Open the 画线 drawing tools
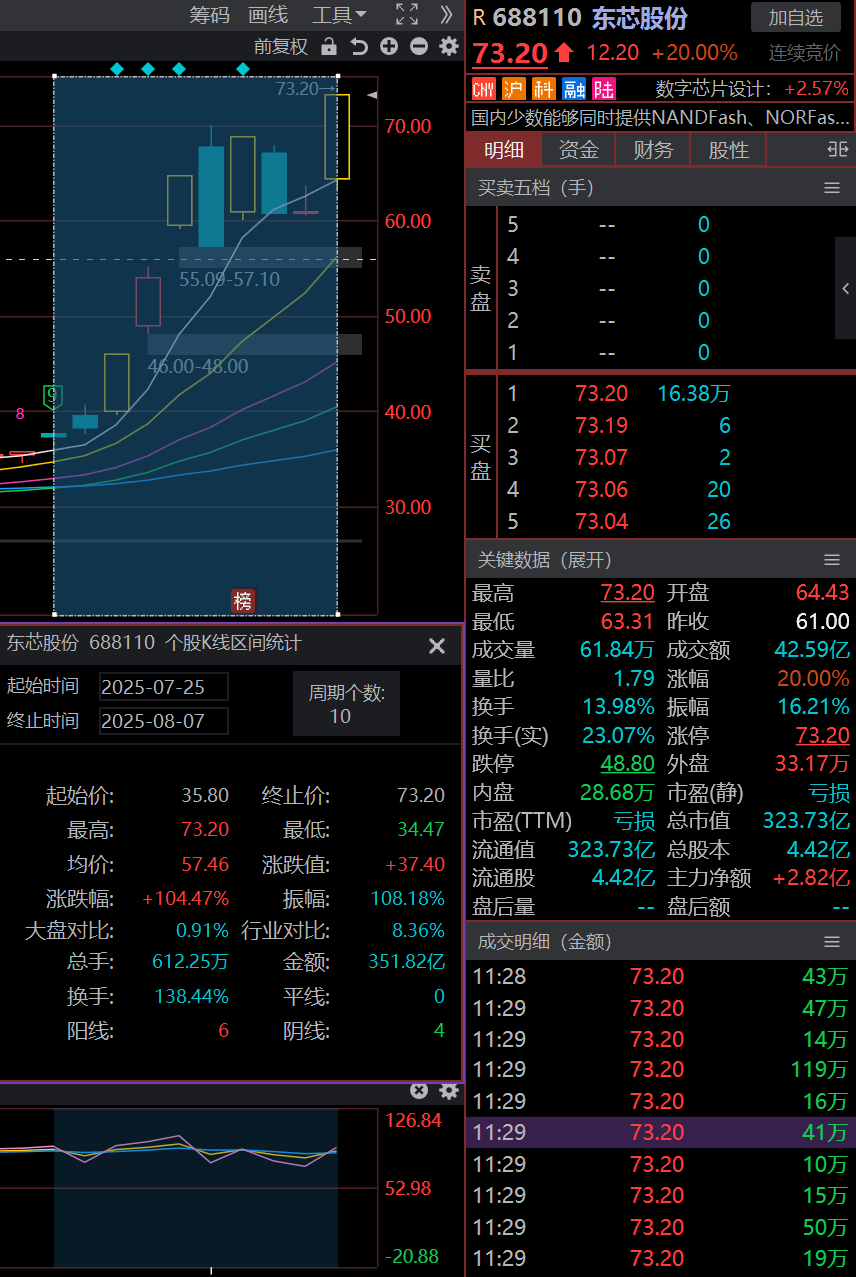 click(268, 15)
